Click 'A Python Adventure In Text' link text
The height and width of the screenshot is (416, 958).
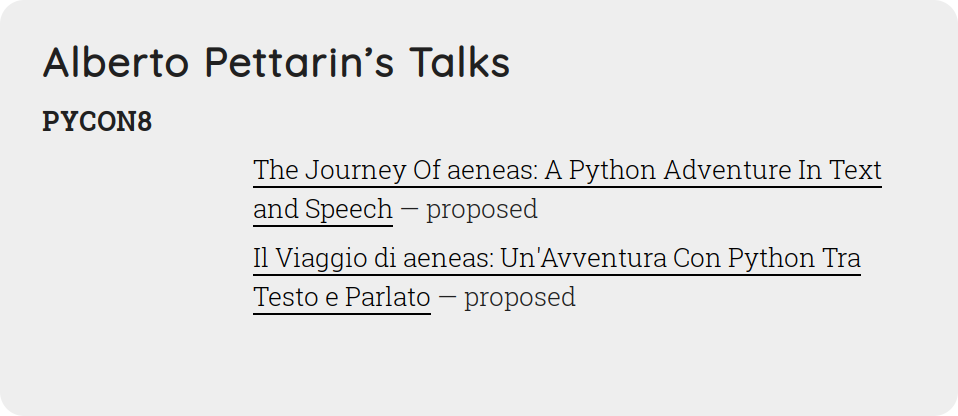pos(713,170)
